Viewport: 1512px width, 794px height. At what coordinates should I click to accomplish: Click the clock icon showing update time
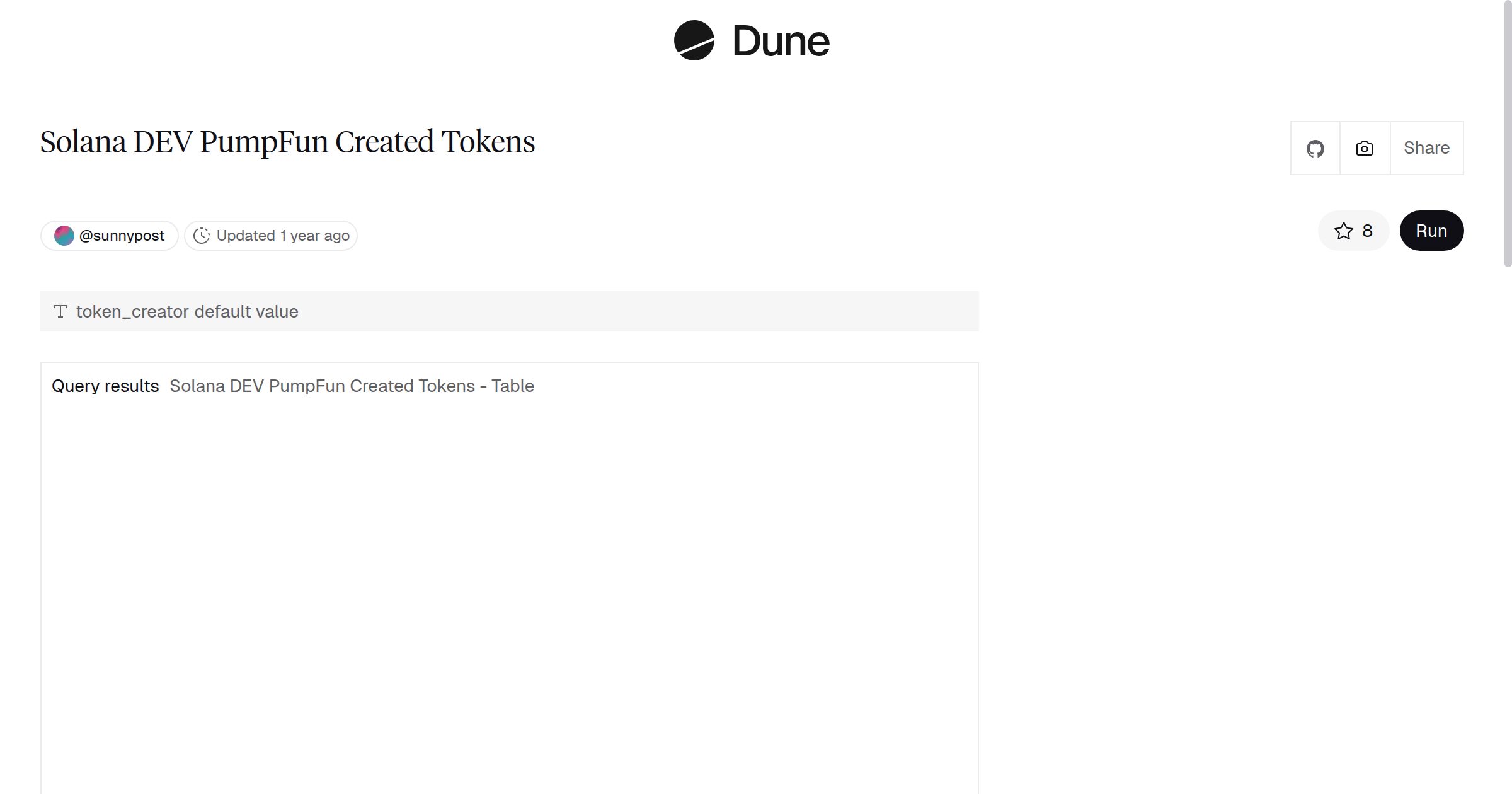(201, 236)
